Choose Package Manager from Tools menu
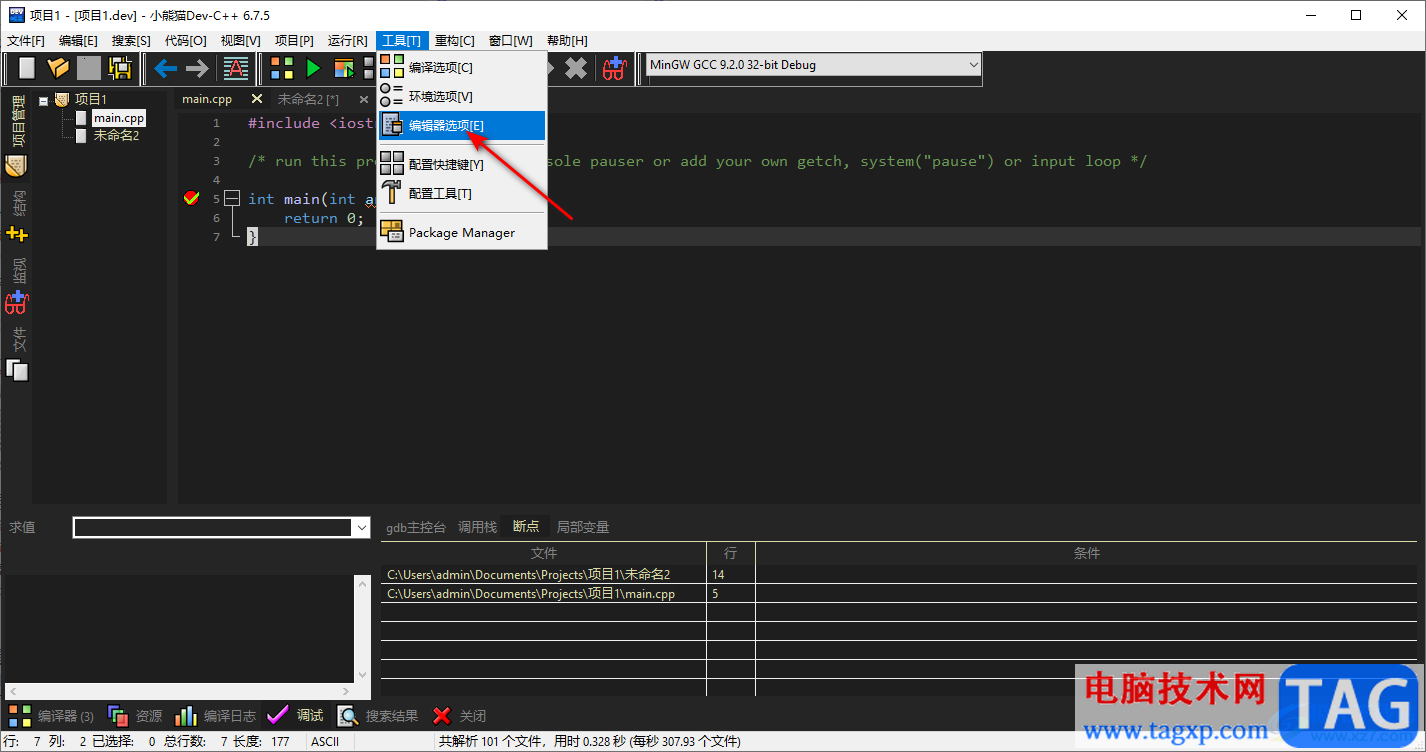The image size is (1426, 752). tap(461, 232)
